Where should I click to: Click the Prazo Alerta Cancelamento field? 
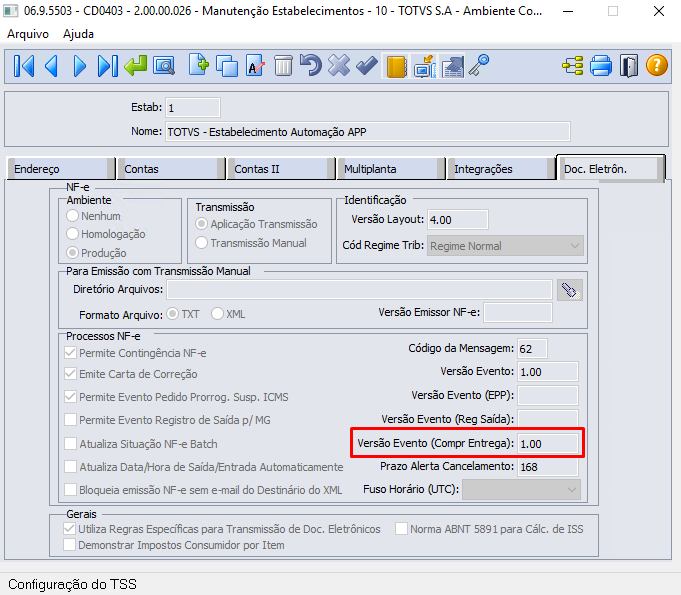click(x=547, y=466)
